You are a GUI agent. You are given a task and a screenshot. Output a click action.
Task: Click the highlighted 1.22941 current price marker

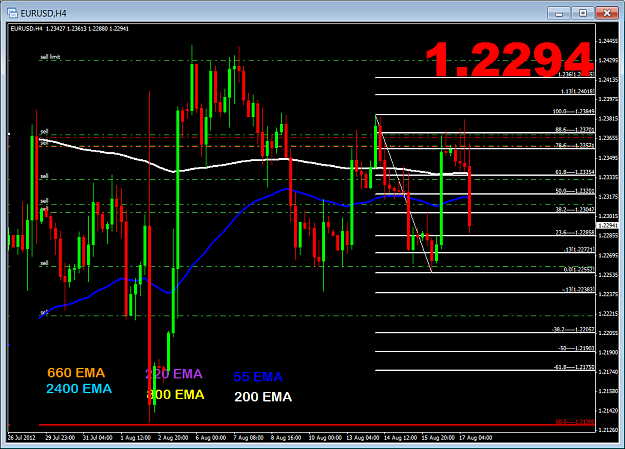(x=608, y=226)
